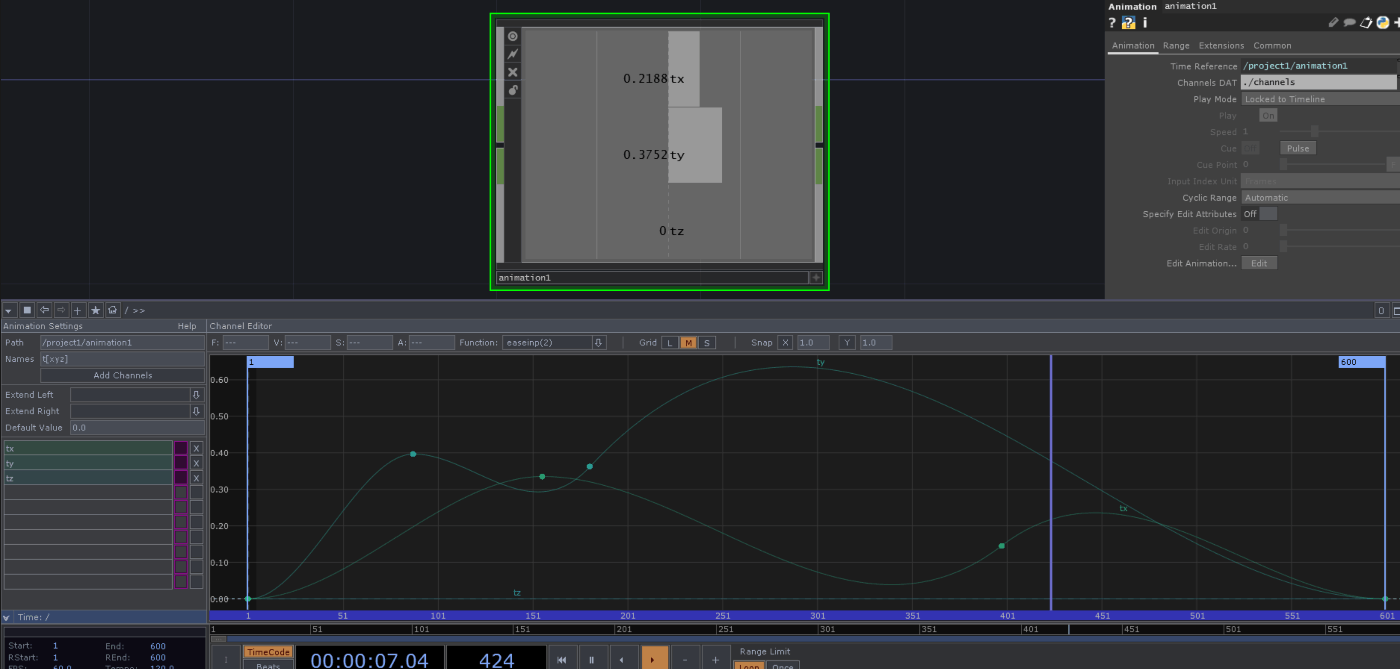
Task: Open the pane options dropdown arrow
Action: click(x=9, y=311)
